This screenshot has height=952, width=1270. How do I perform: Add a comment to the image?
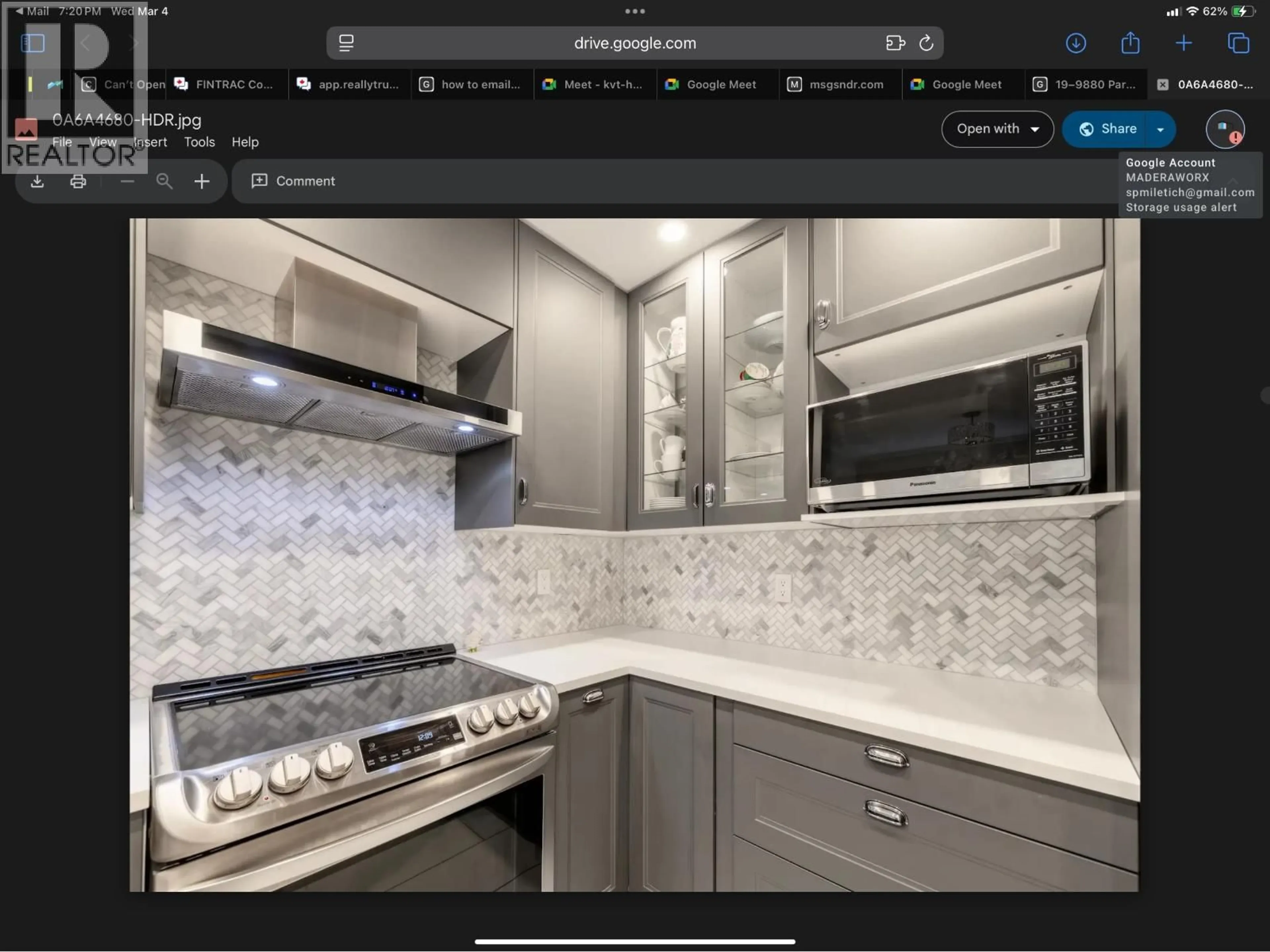(x=293, y=181)
